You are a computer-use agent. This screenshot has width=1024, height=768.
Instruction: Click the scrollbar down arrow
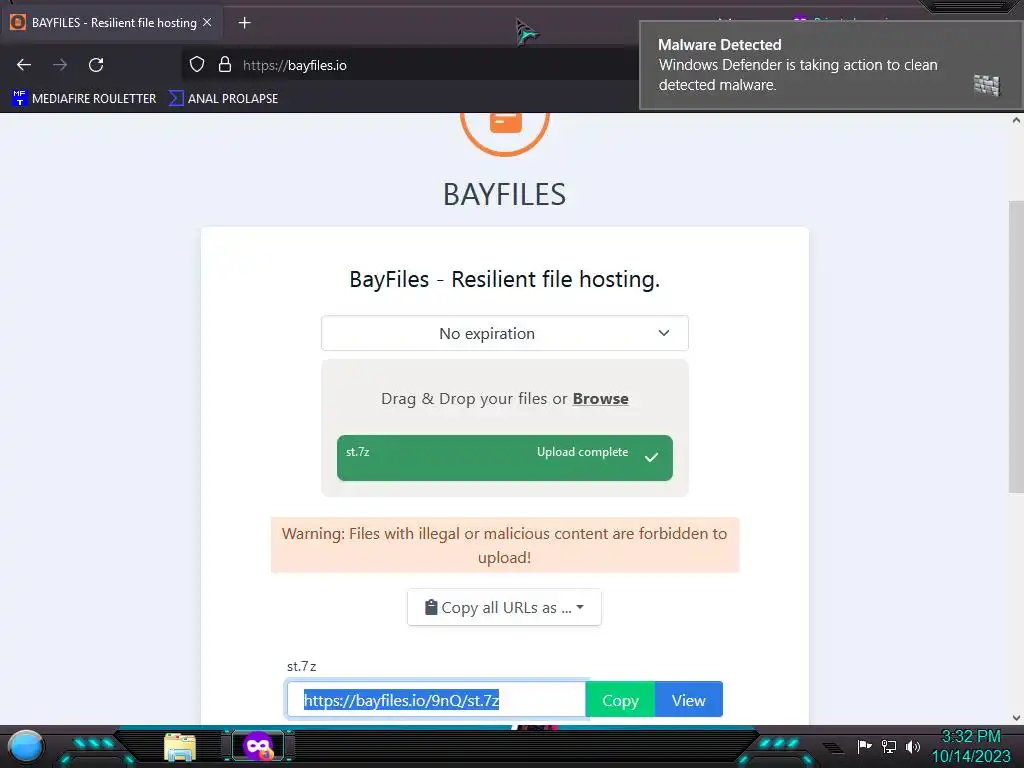tap(1016, 718)
